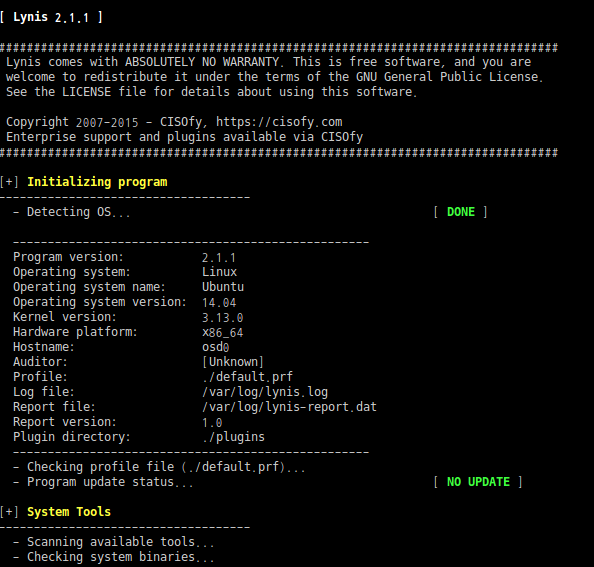
Task: Click the [+] marker beside System Tools
Action: [x=9, y=512]
